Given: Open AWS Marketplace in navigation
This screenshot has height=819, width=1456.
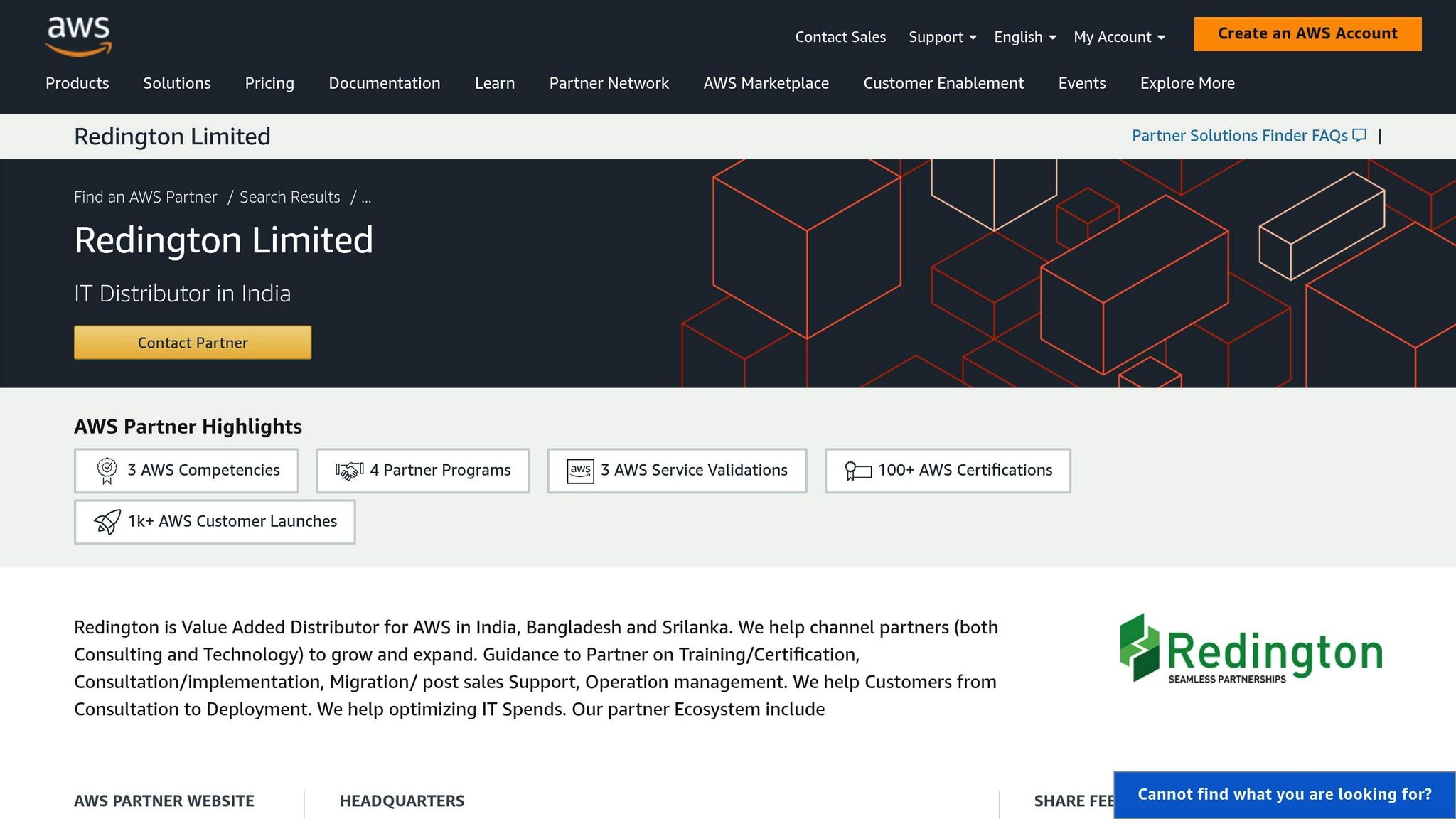Looking at the screenshot, I should pyautogui.click(x=766, y=83).
